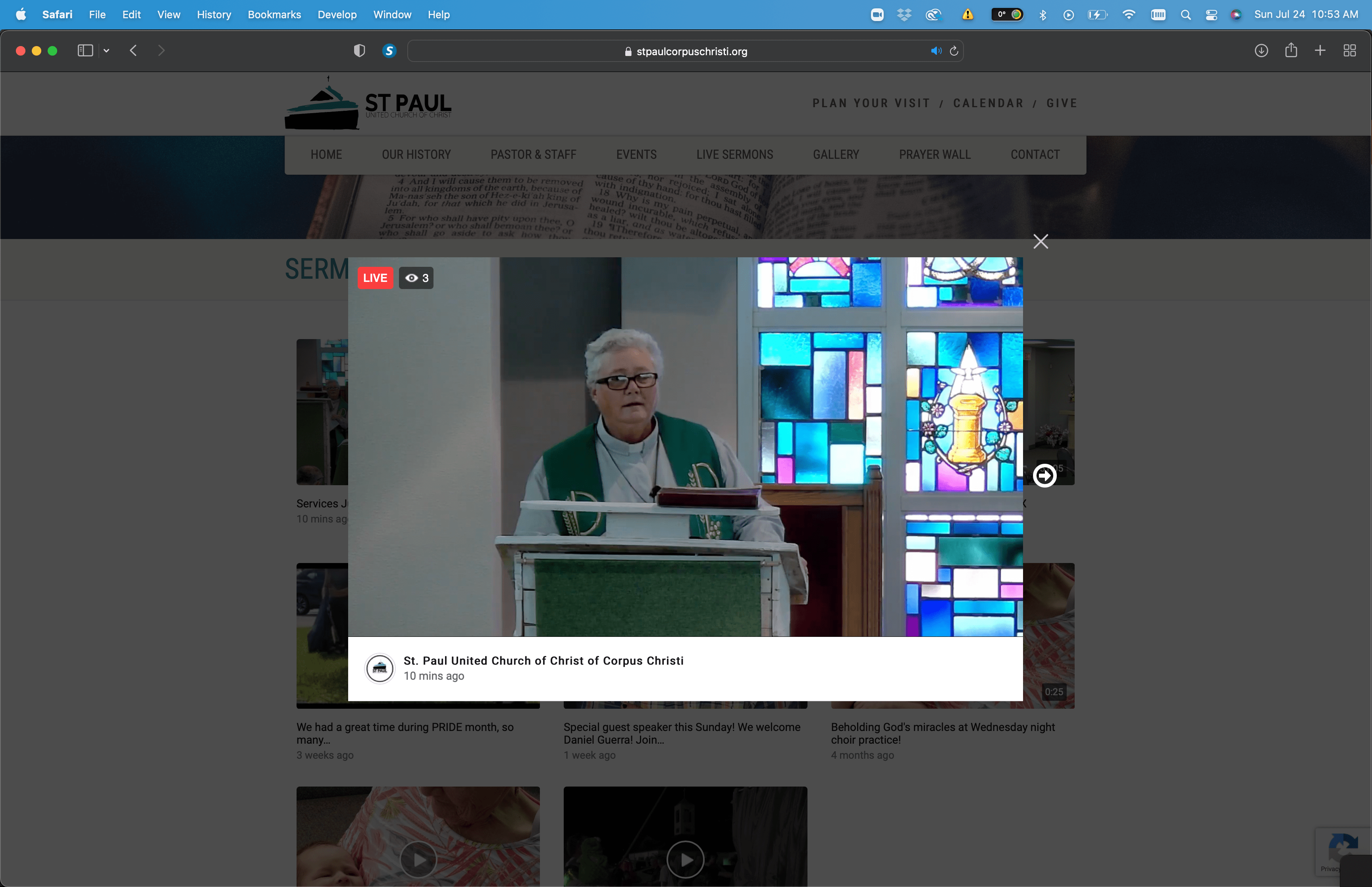Screen dimensions: 1372x887
Task: Open the Wednesday night choir practice post
Action: tap(942, 733)
